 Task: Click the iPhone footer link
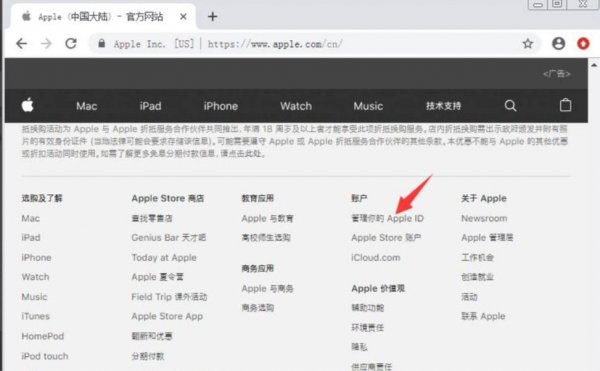[36, 257]
